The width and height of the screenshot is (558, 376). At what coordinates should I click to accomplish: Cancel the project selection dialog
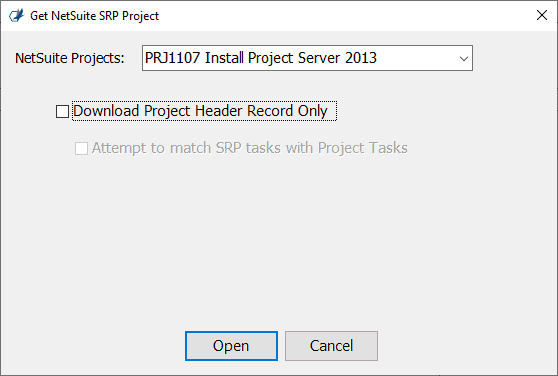[331, 346]
